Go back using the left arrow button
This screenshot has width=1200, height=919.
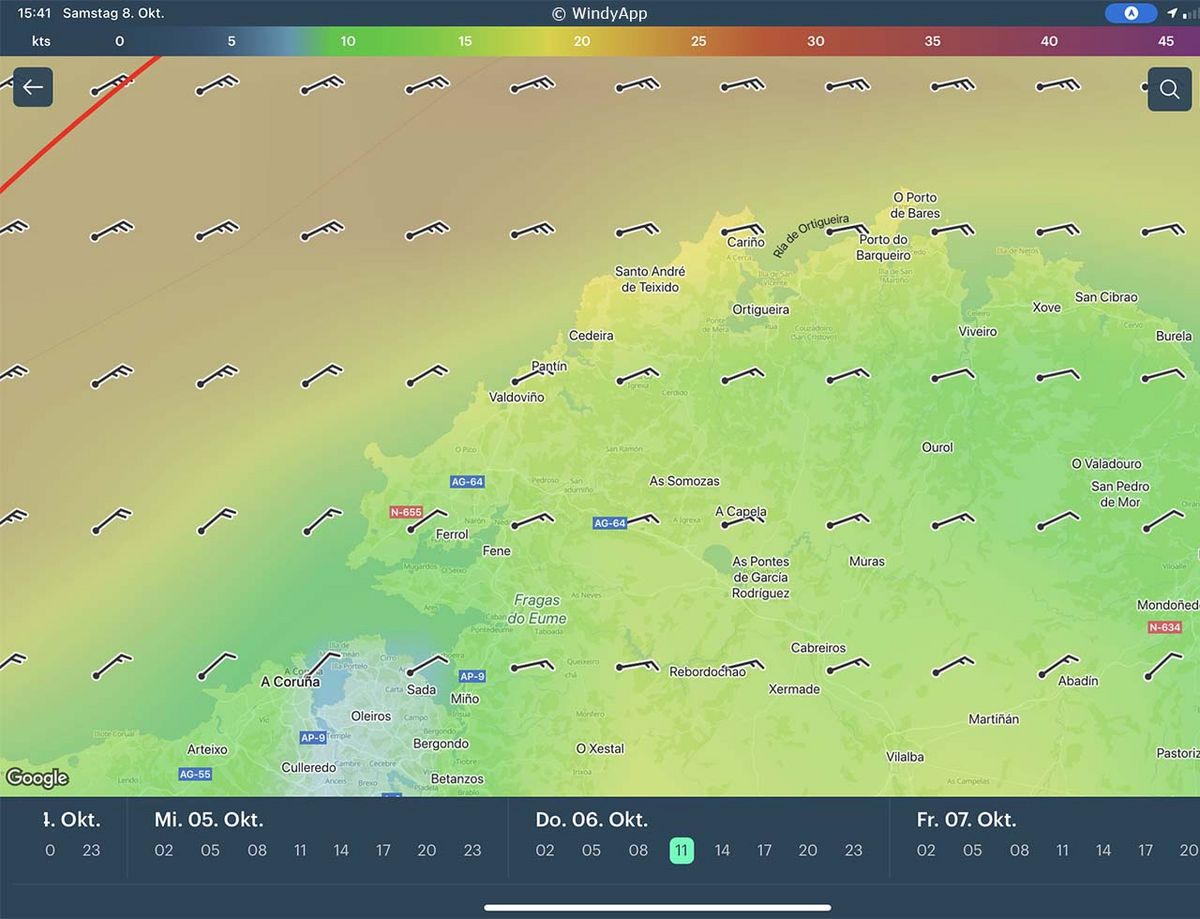coord(33,88)
